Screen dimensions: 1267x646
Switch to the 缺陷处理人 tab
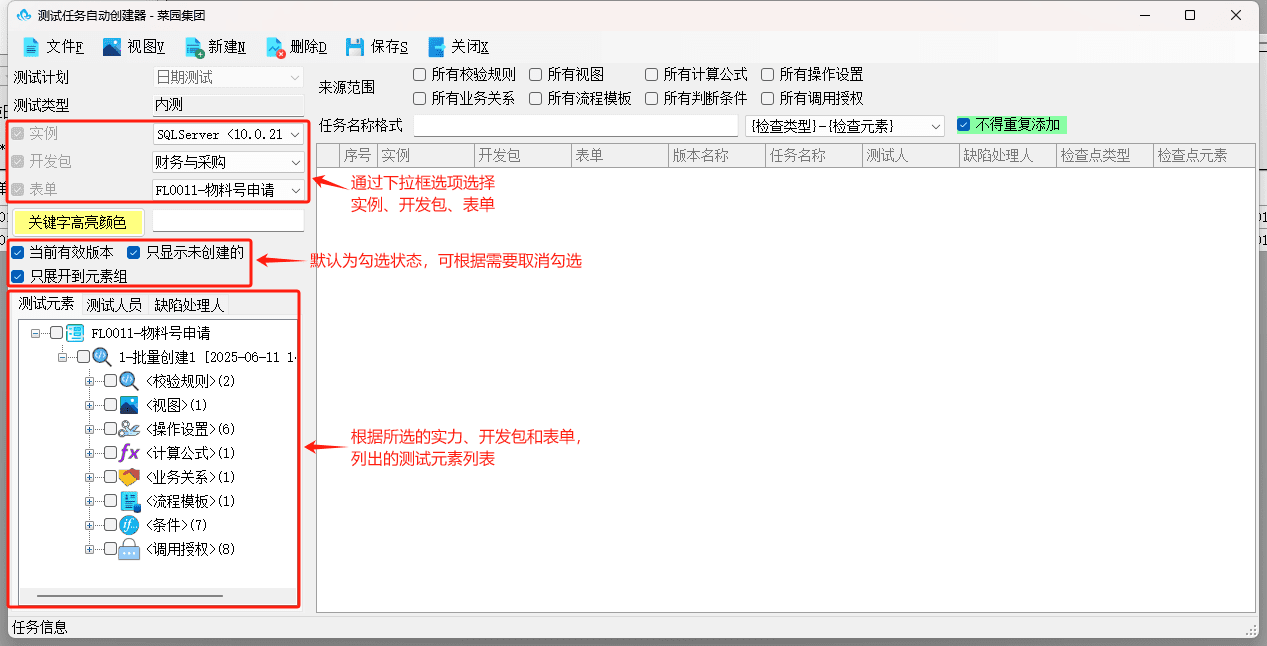click(188, 305)
